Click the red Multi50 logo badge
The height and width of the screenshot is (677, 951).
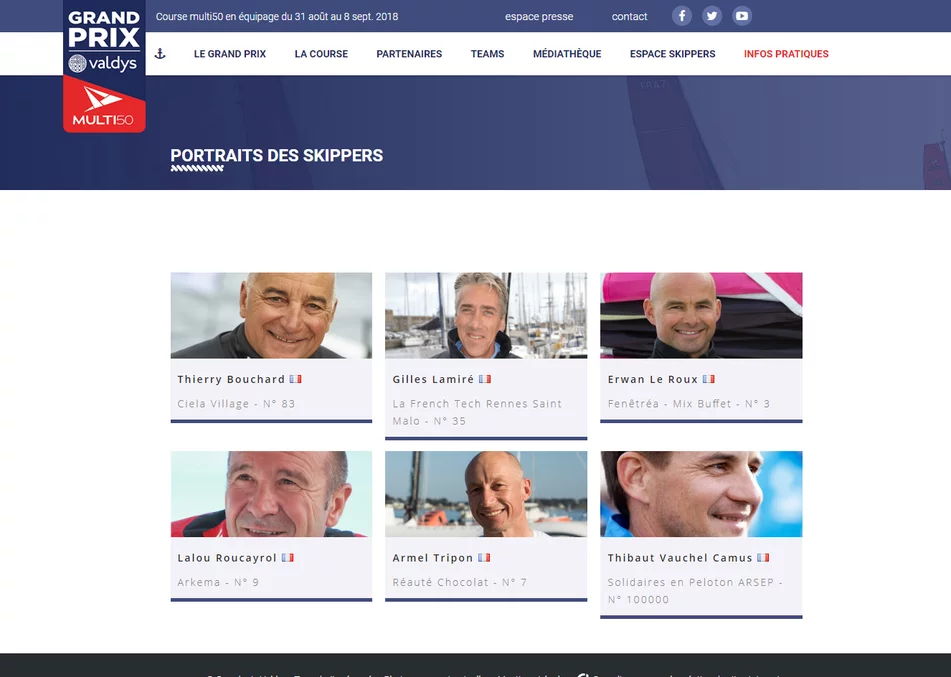coord(104,104)
